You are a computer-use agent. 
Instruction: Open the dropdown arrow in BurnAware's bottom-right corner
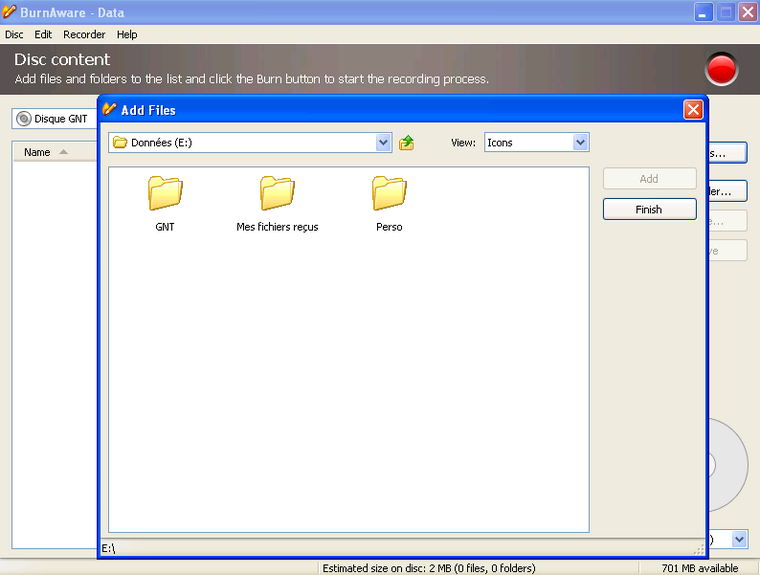(x=739, y=539)
